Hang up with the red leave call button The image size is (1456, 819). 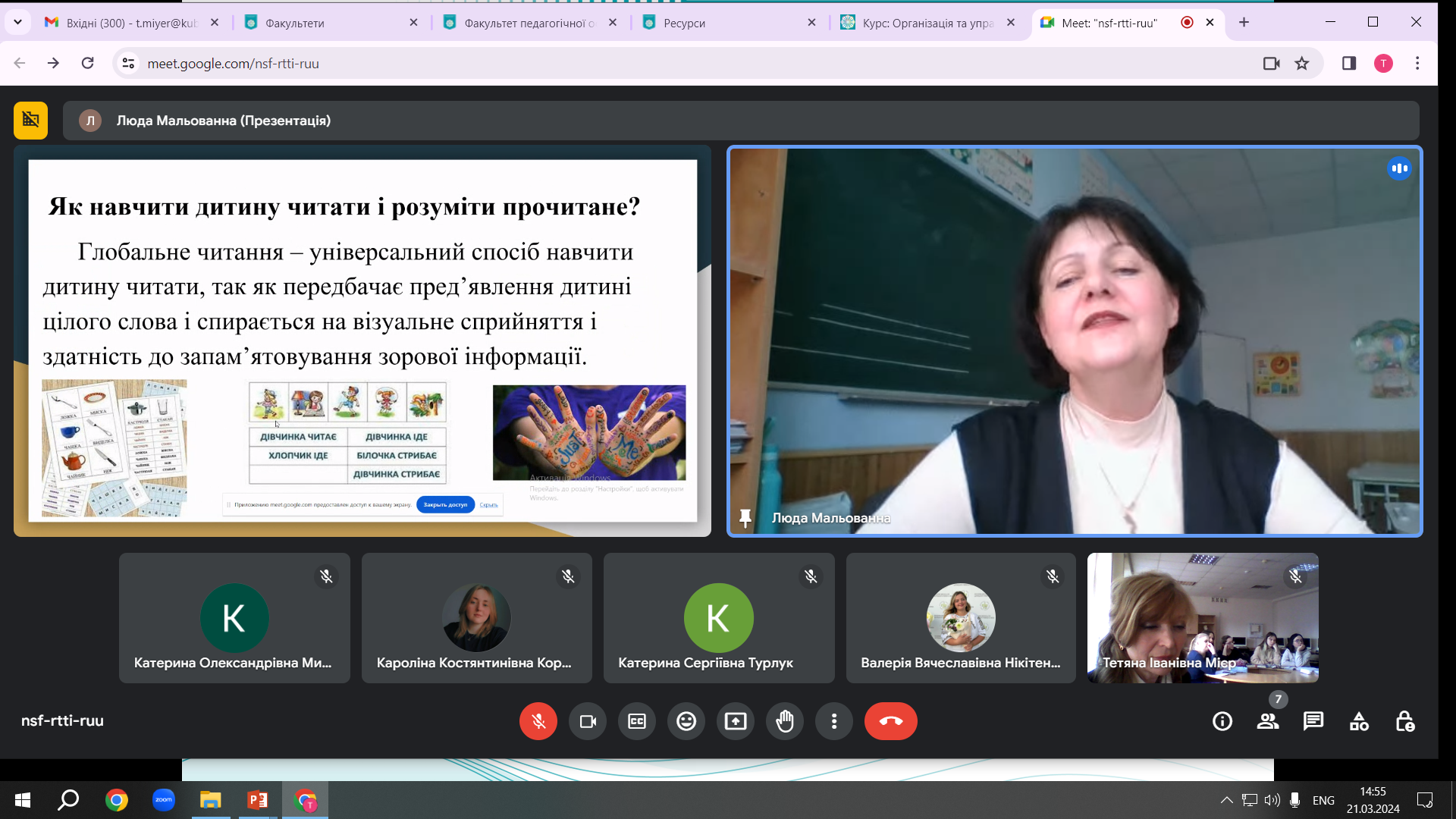(x=890, y=721)
